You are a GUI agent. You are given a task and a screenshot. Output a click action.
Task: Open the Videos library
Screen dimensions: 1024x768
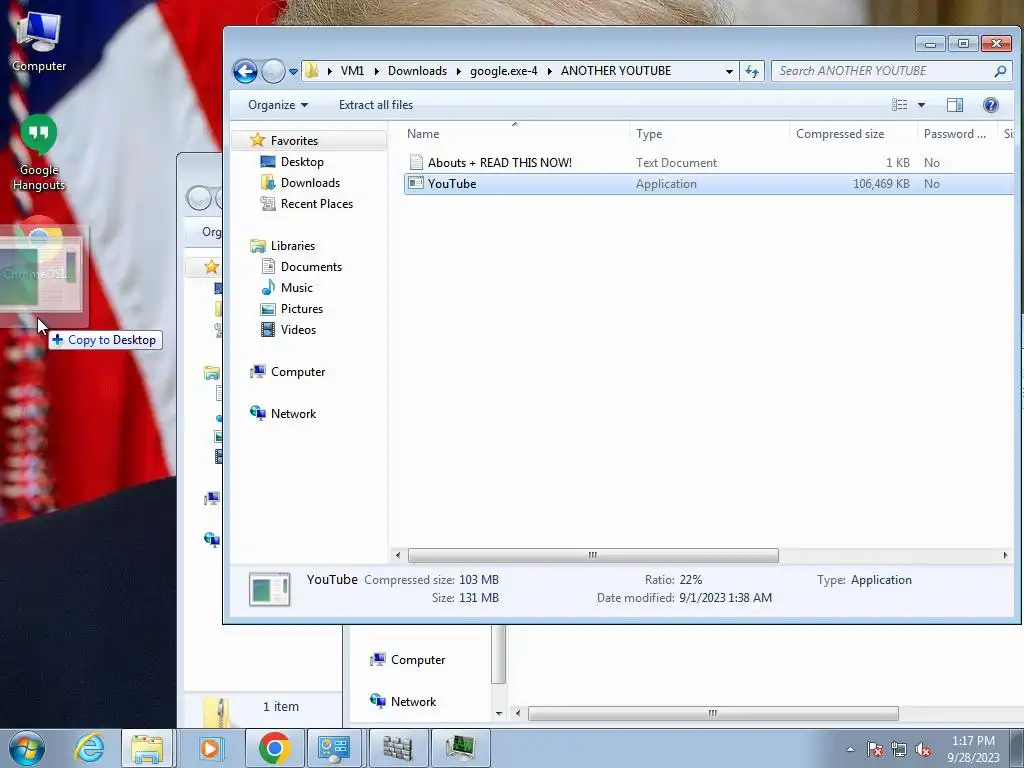[298, 330]
